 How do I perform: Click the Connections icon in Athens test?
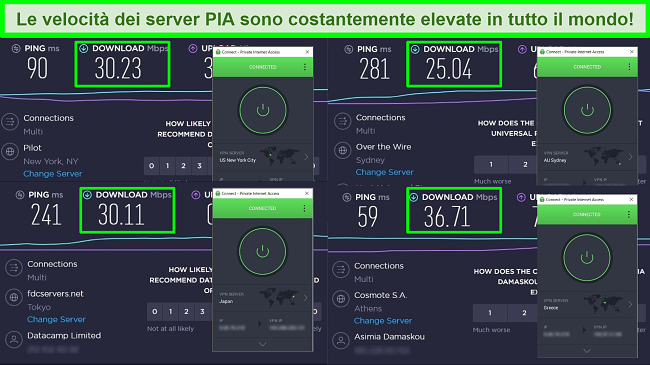click(x=341, y=270)
